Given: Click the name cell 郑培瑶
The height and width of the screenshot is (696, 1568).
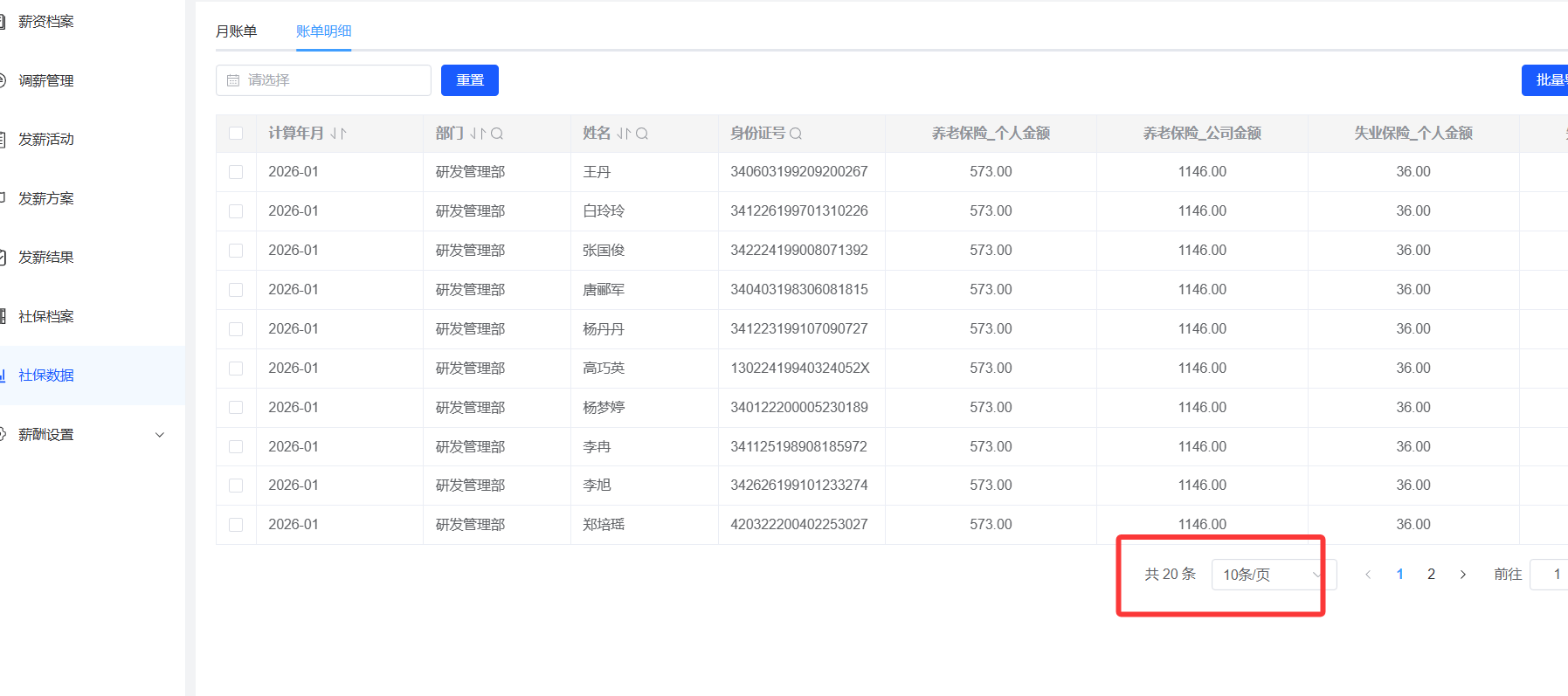Looking at the screenshot, I should click(x=604, y=525).
